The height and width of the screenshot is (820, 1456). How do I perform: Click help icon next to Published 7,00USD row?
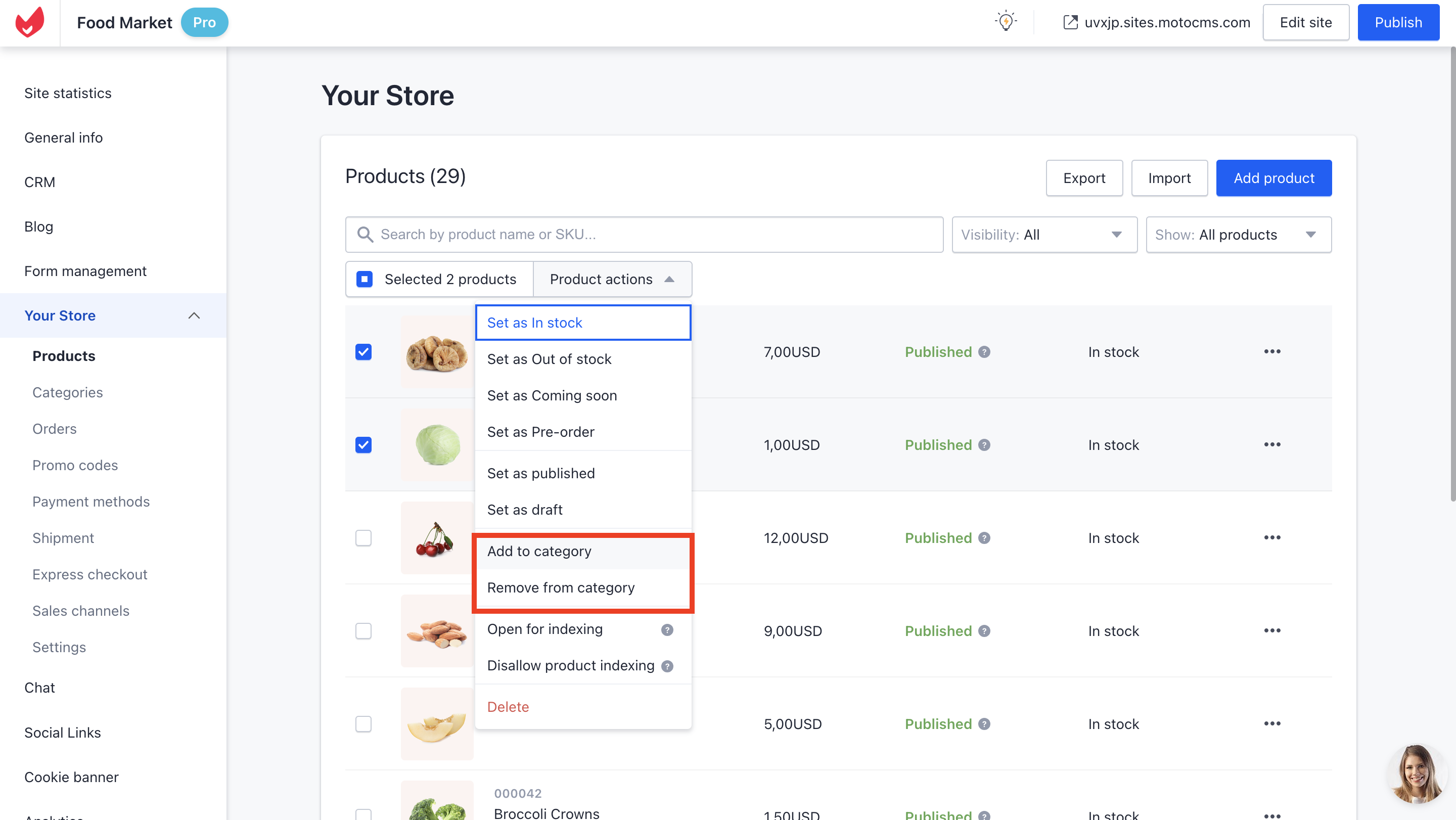coord(984,352)
